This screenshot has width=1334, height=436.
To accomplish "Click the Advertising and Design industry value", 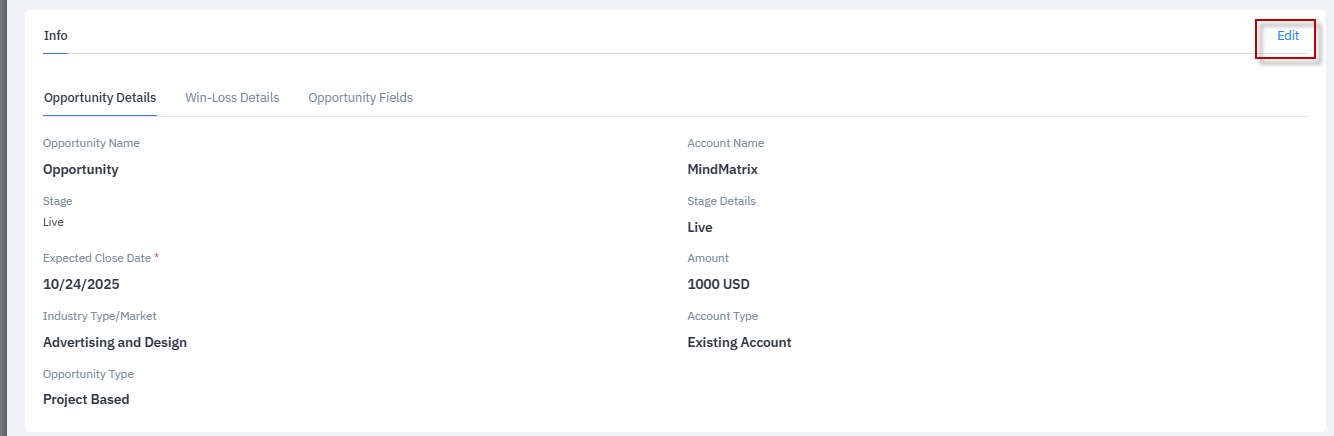I will tap(115, 342).
